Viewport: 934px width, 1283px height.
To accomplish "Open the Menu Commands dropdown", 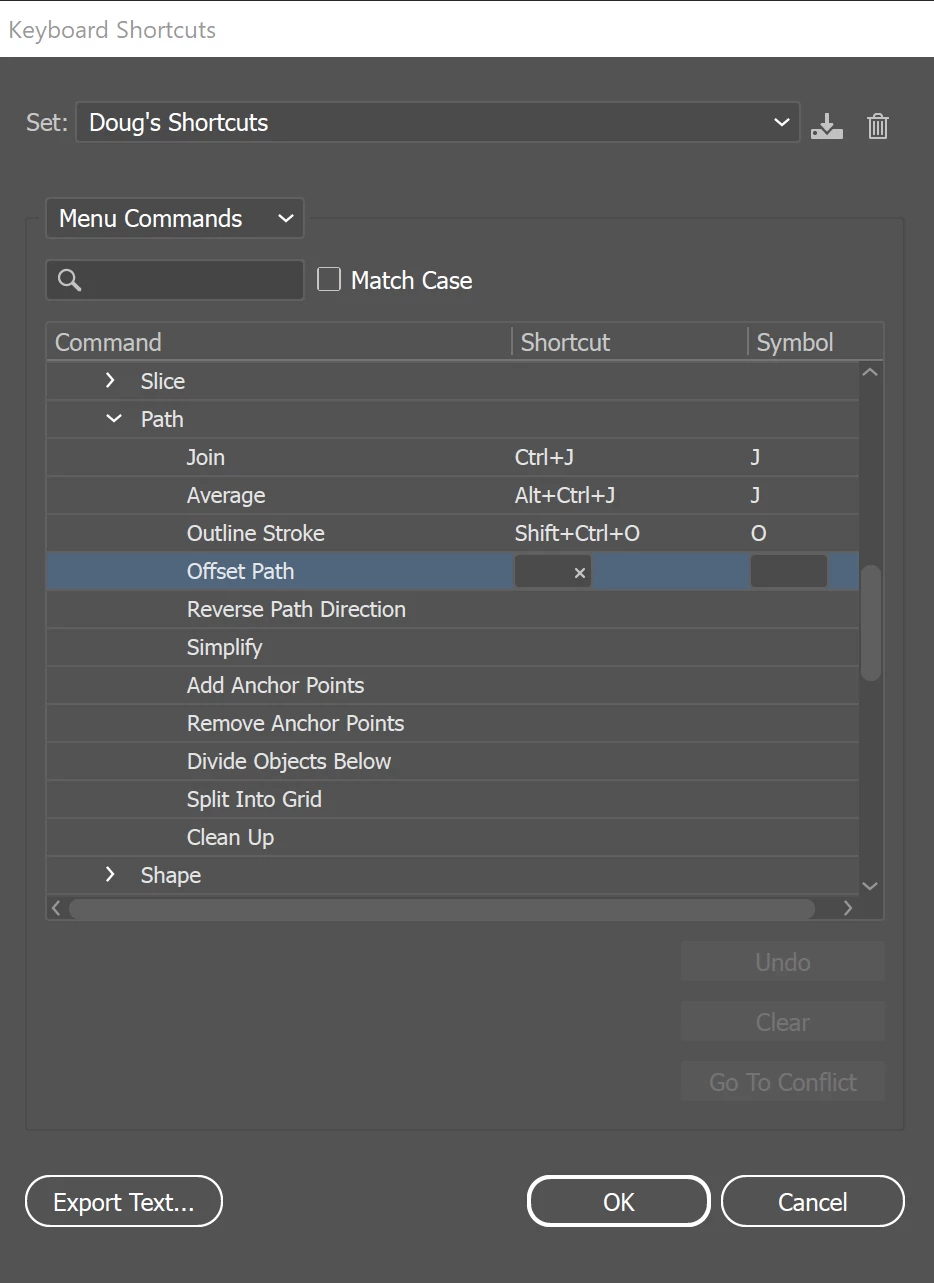I will 174,218.
